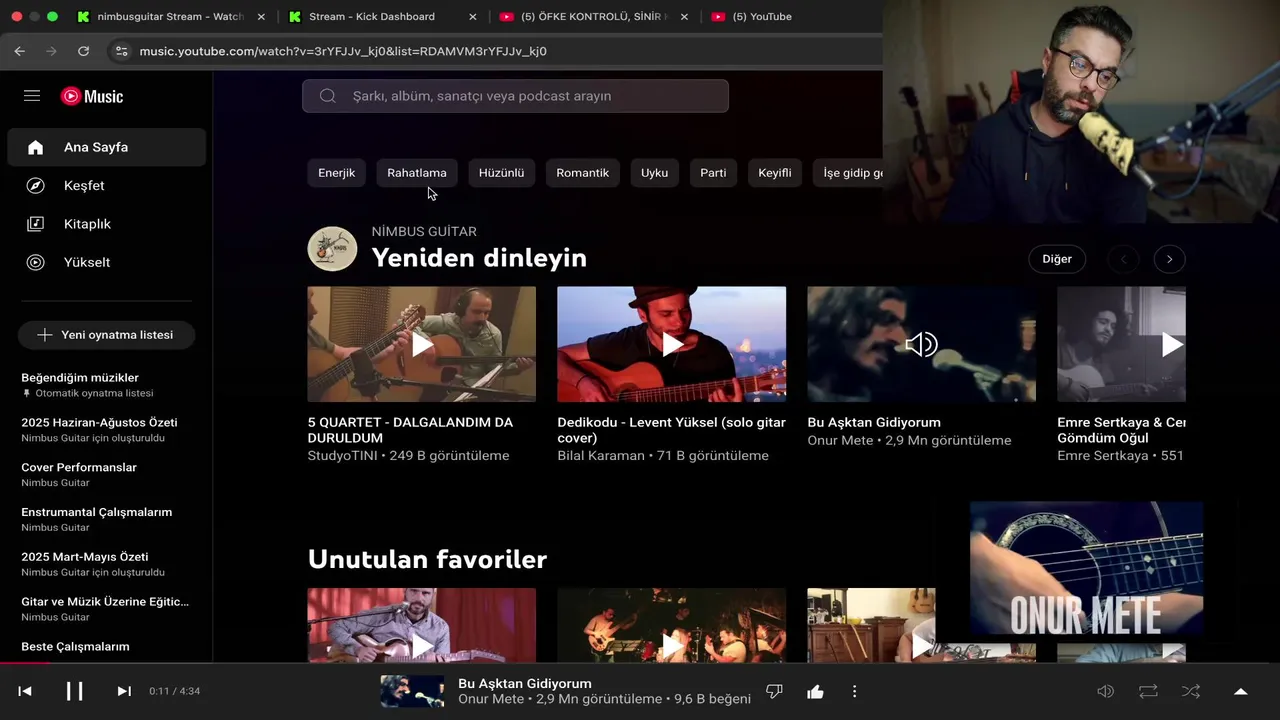Select the Enerjik mood chip
Viewport: 1280px width, 720px height.
click(337, 173)
